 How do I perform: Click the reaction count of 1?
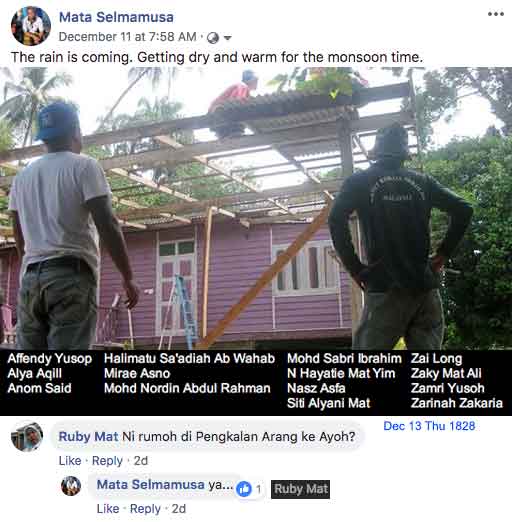point(258,489)
